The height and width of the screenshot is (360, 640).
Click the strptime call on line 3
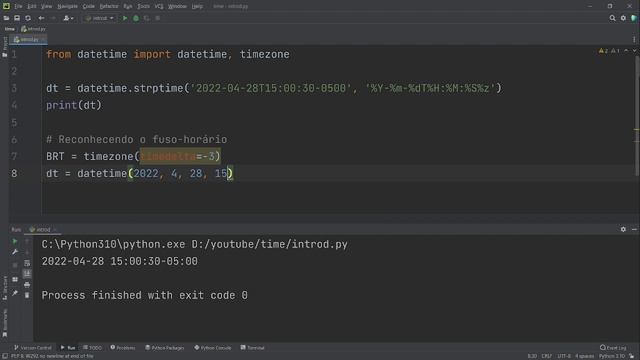[x=158, y=88]
